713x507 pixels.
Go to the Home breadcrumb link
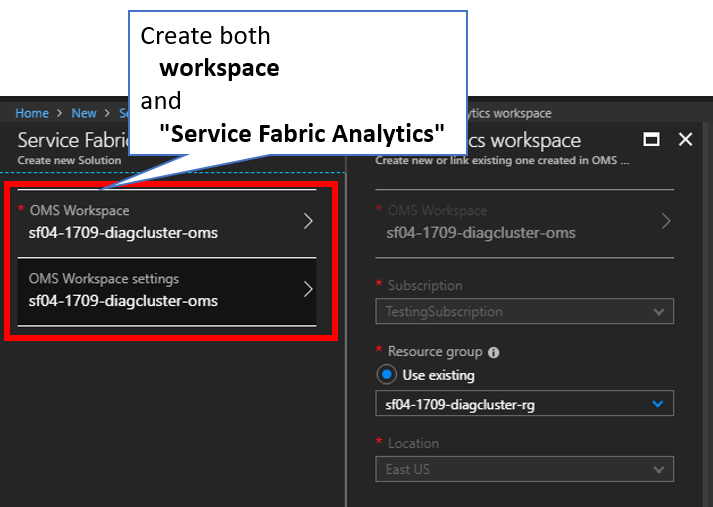(32, 113)
